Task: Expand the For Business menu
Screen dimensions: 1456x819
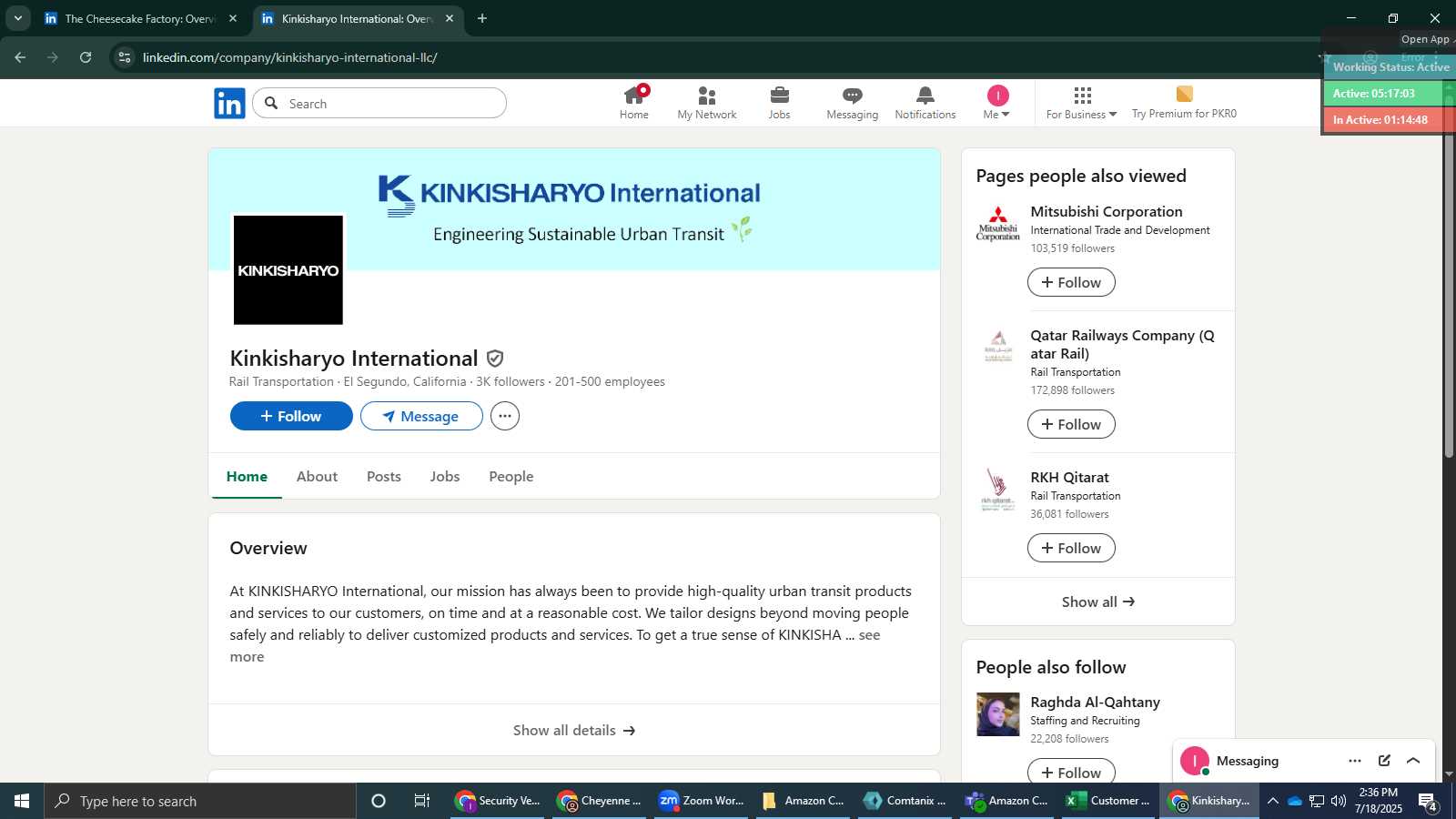Action: (x=1081, y=103)
